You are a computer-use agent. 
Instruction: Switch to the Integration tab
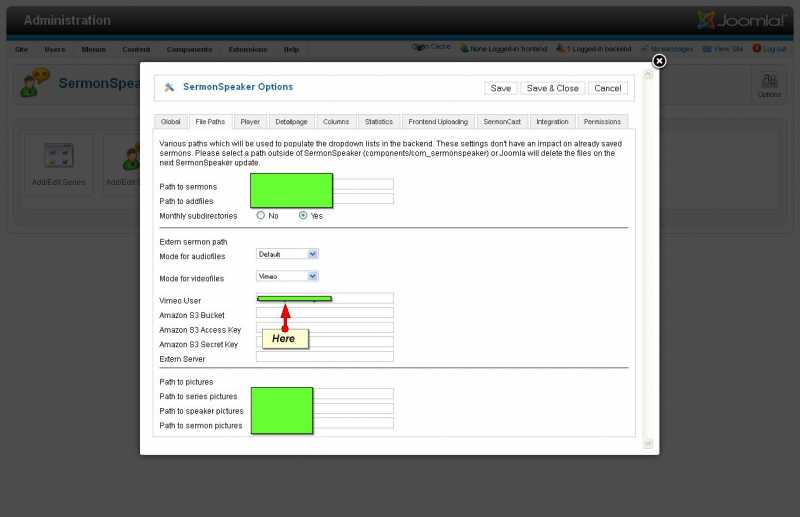click(x=552, y=121)
